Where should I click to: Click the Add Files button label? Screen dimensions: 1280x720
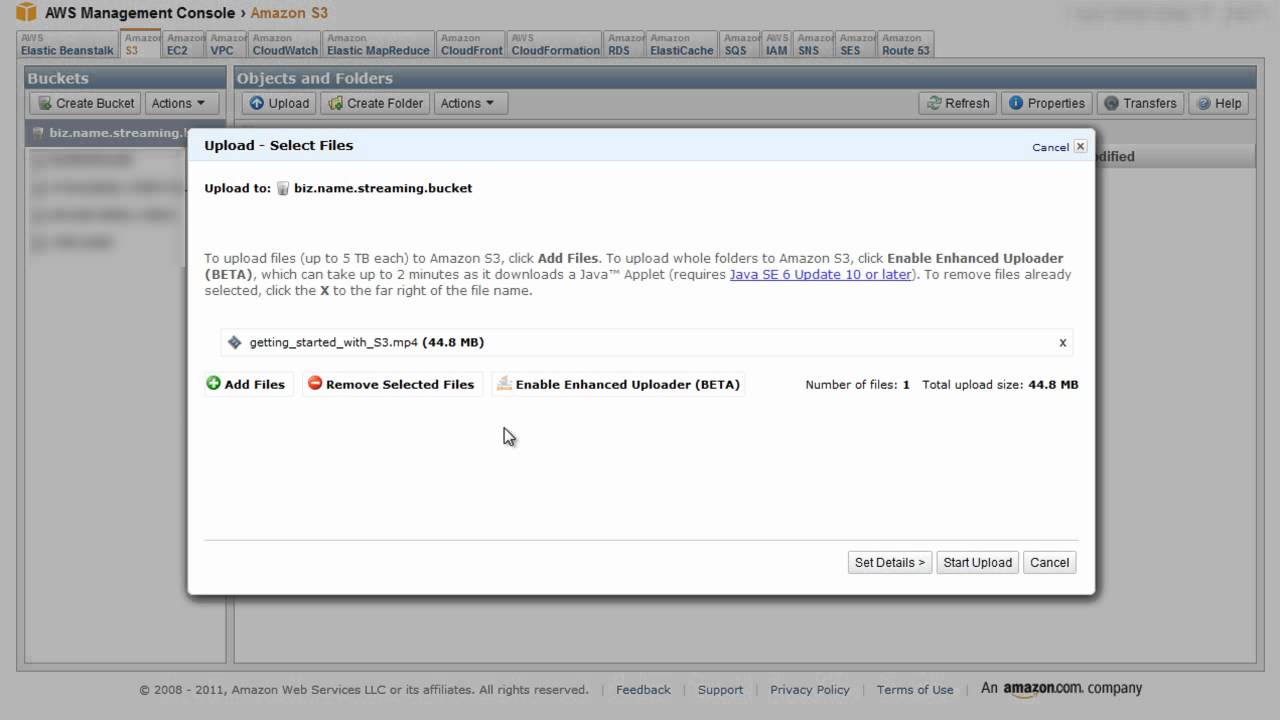tap(254, 384)
